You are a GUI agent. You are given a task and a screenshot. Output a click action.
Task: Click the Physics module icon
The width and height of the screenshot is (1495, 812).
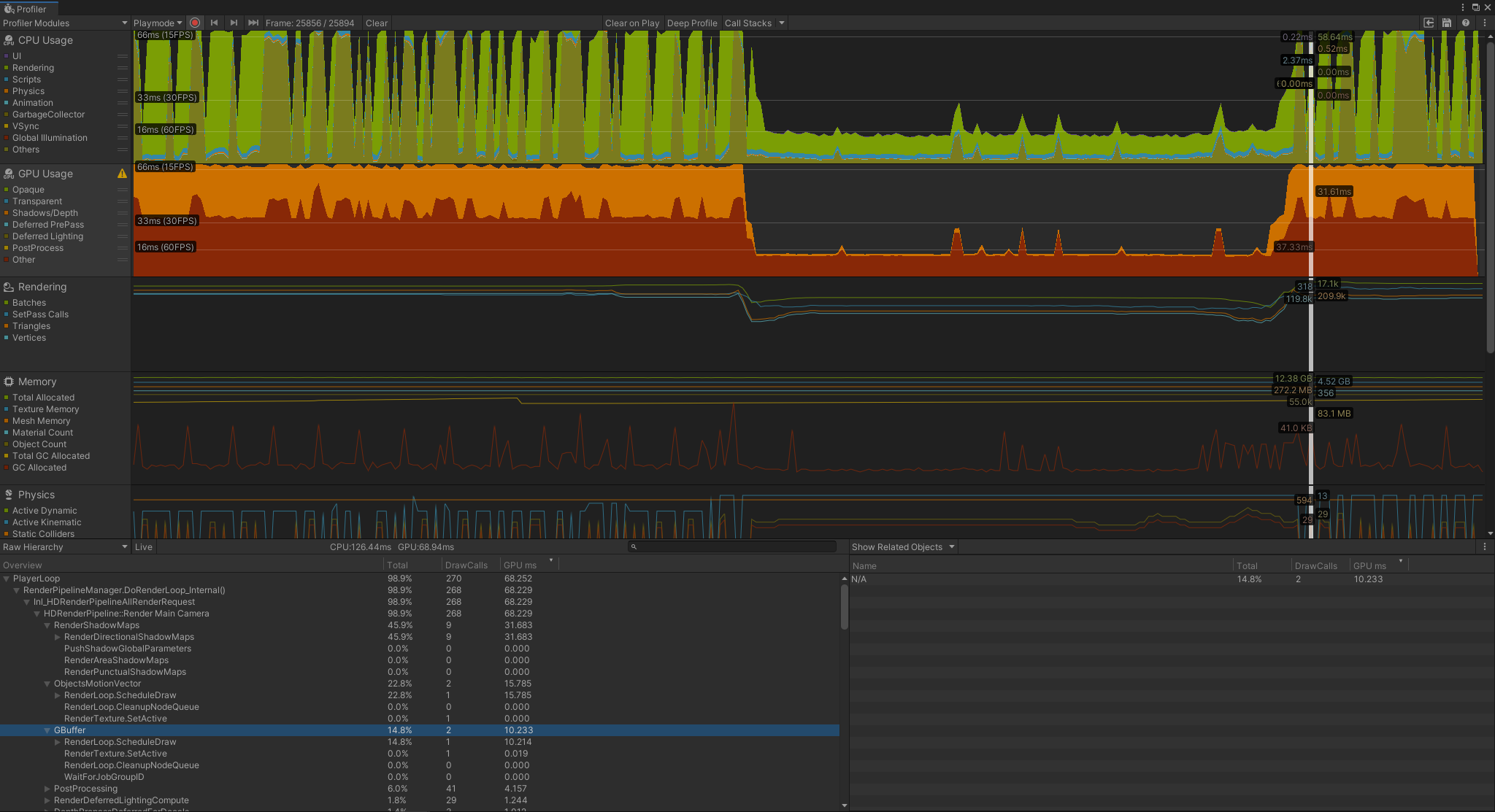[x=9, y=495]
